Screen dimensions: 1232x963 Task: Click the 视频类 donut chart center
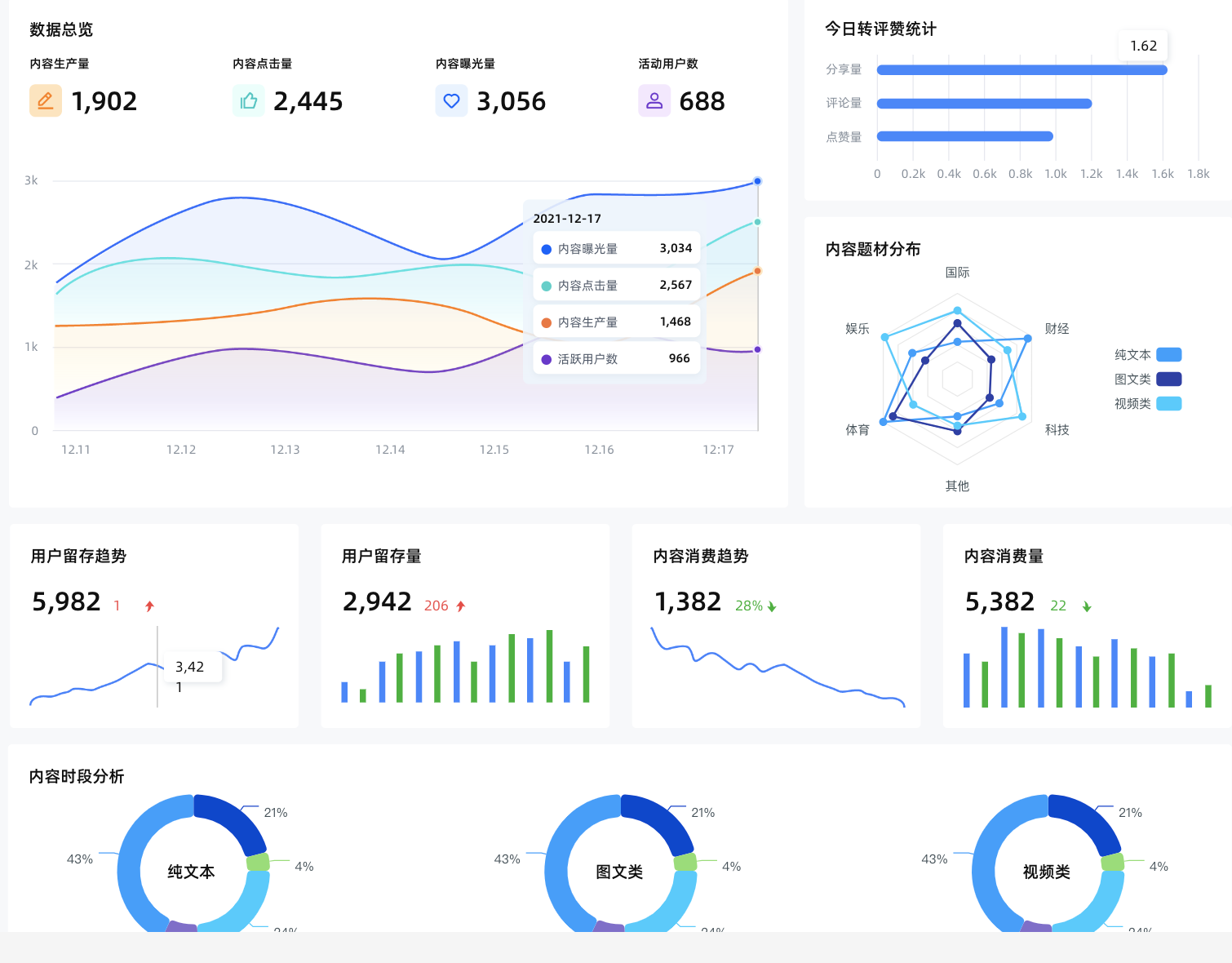click(1047, 872)
